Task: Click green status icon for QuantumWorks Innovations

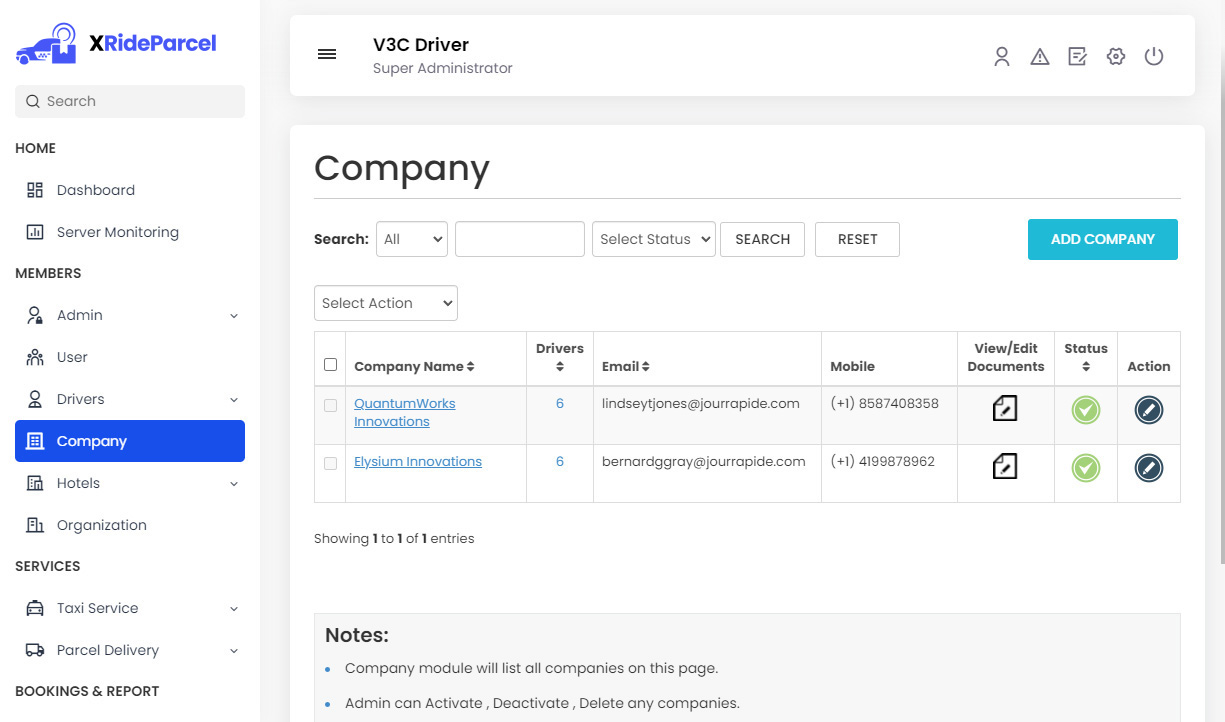Action: [1085, 410]
